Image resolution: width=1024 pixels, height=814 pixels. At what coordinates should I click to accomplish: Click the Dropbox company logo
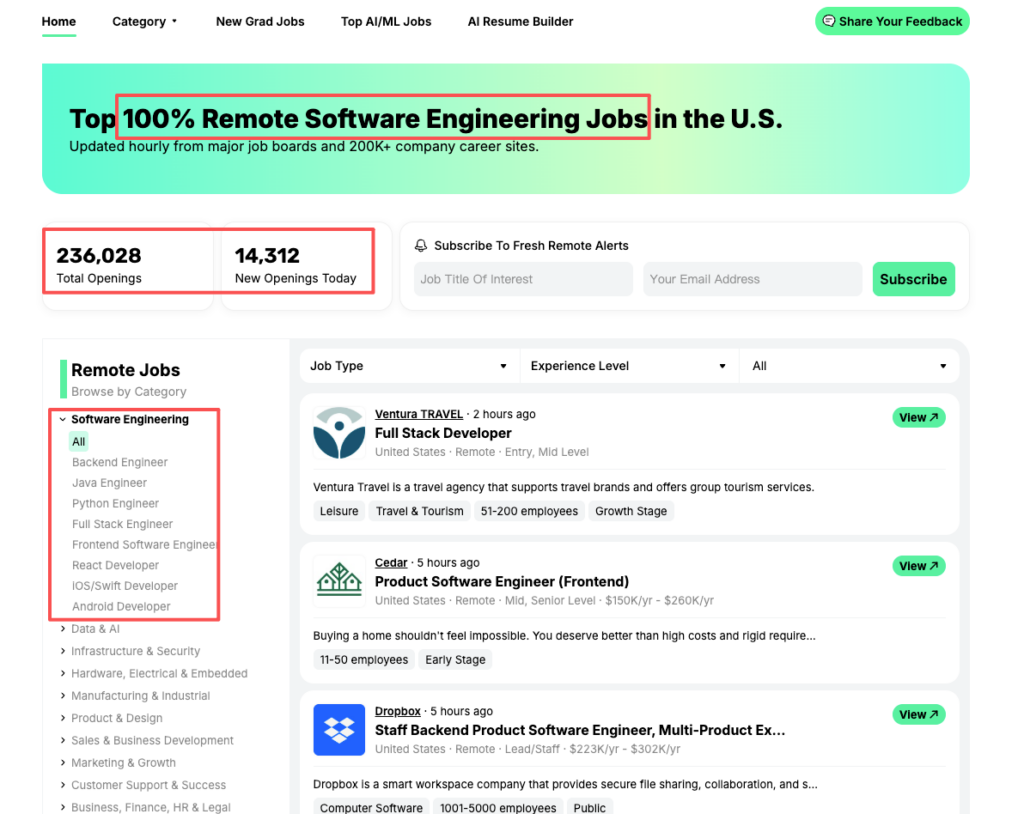(x=339, y=730)
